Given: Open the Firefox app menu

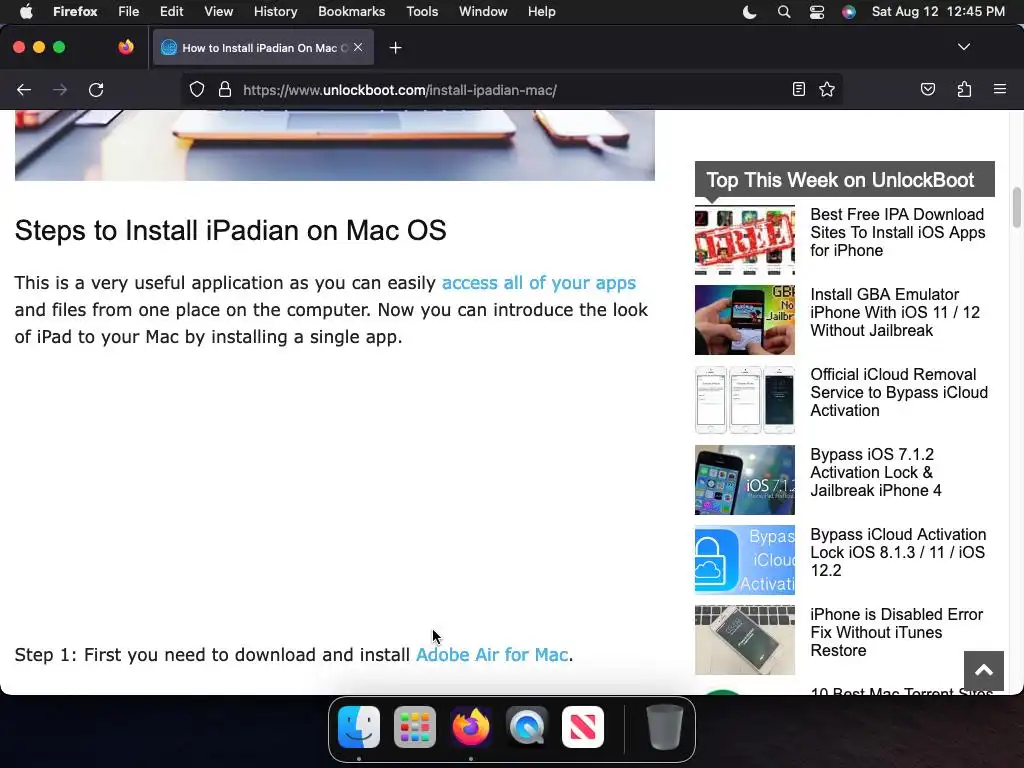Looking at the screenshot, I should [75, 12].
